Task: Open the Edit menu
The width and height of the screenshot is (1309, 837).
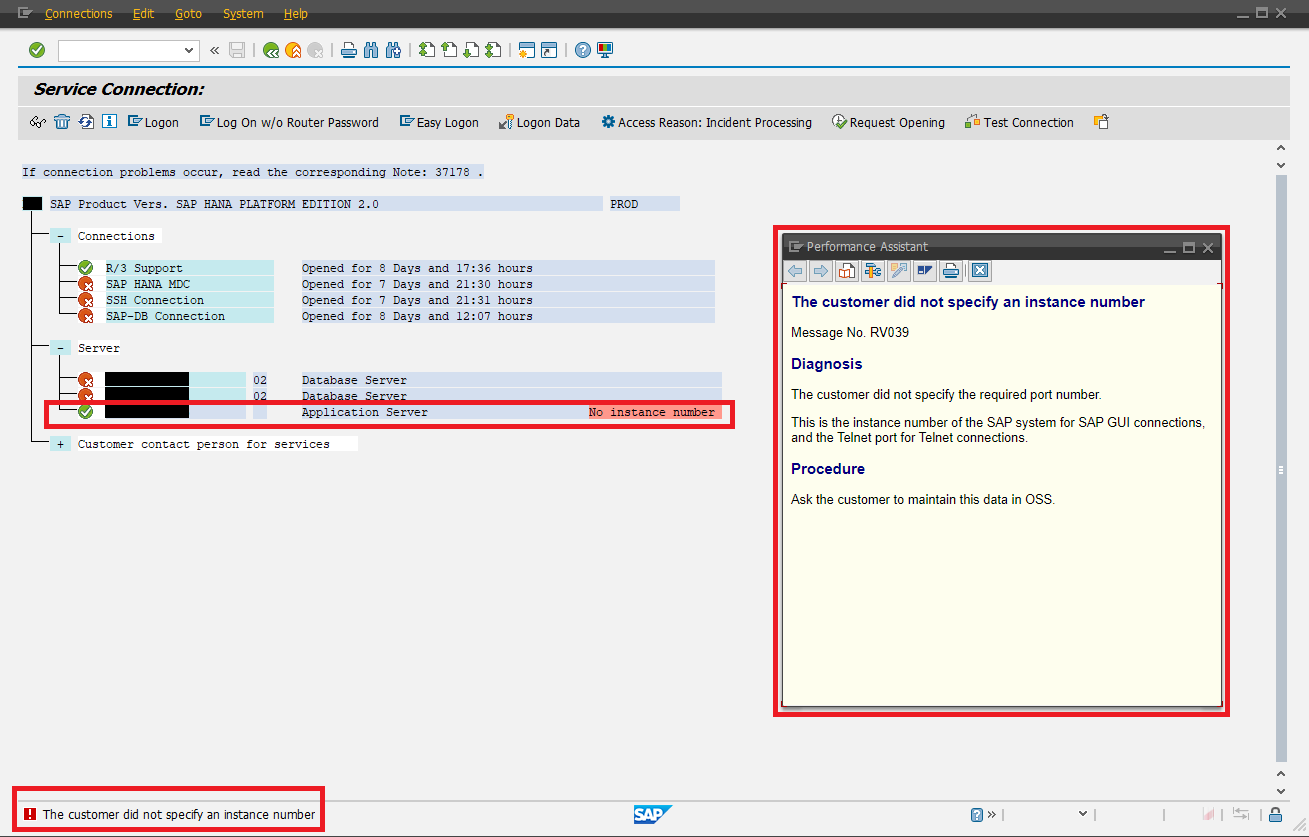Action: pyautogui.click(x=143, y=14)
